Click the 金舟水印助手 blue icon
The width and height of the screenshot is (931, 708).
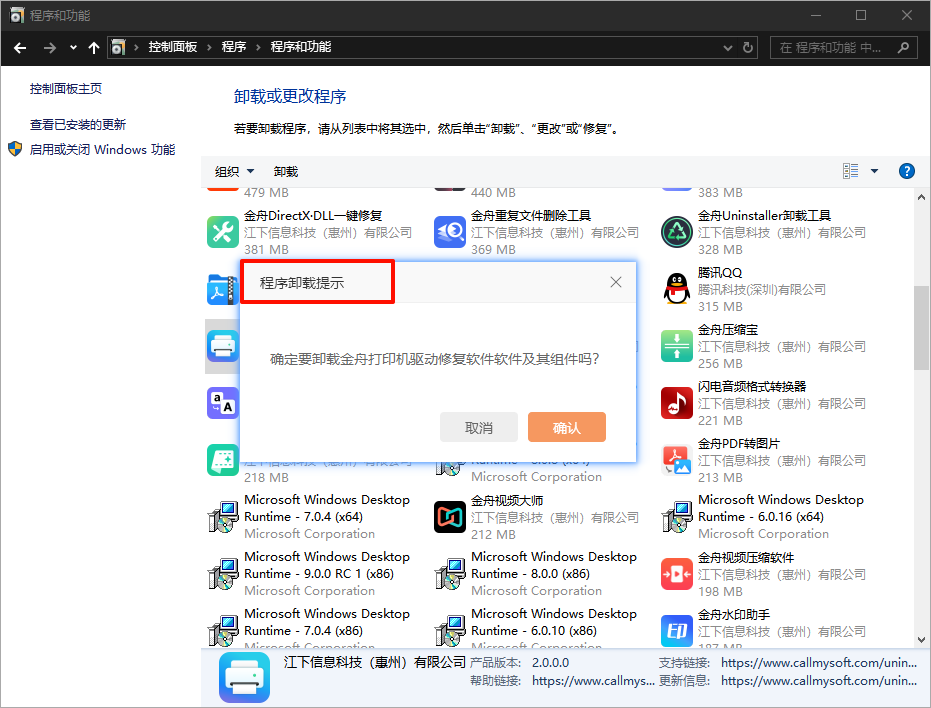(677, 631)
